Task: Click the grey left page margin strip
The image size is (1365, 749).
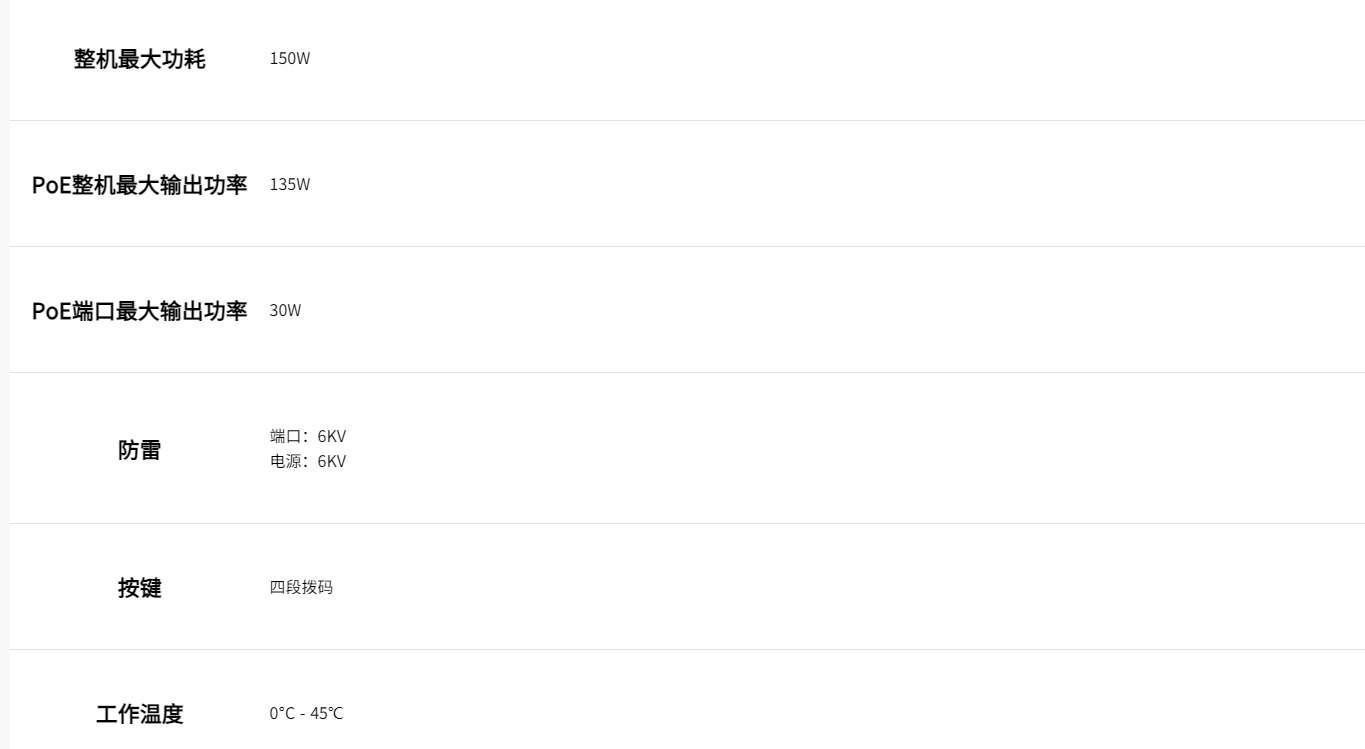Action: pyautogui.click(x=5, y=374)
